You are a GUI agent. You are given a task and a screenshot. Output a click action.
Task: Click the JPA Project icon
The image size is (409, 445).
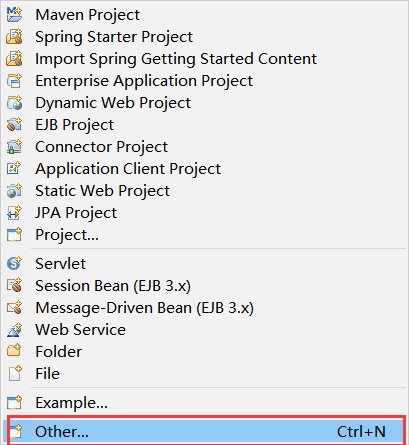click(x=14, y=213)
